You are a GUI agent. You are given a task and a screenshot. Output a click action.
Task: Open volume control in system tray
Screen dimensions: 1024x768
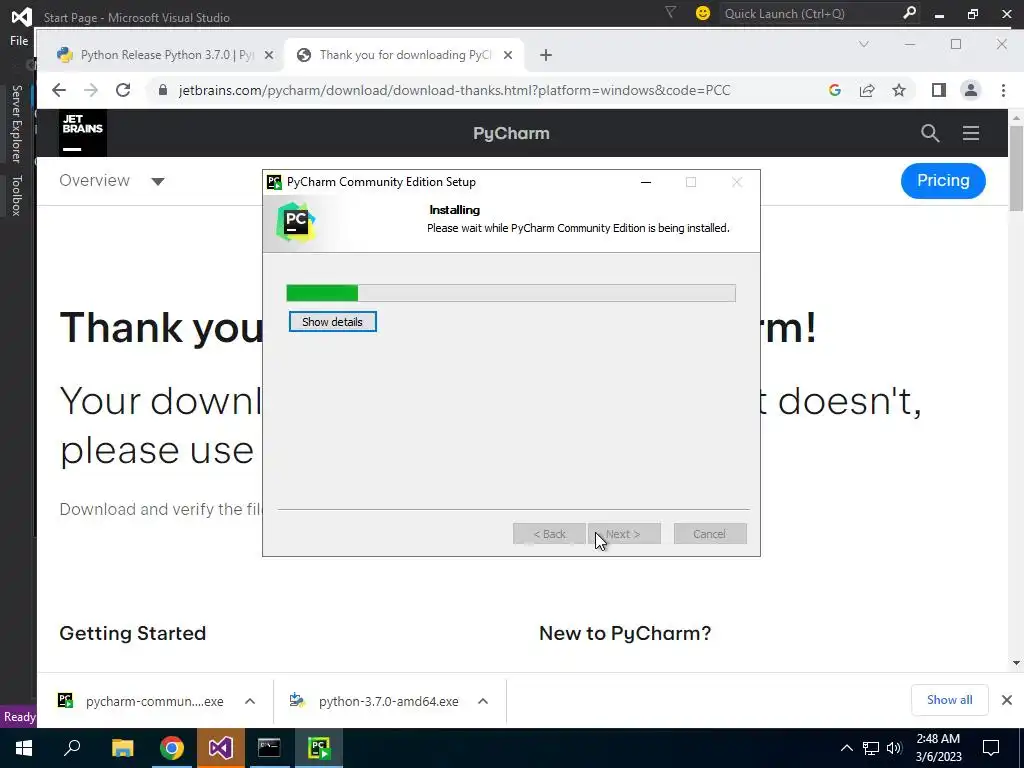(x=894, y=748)
